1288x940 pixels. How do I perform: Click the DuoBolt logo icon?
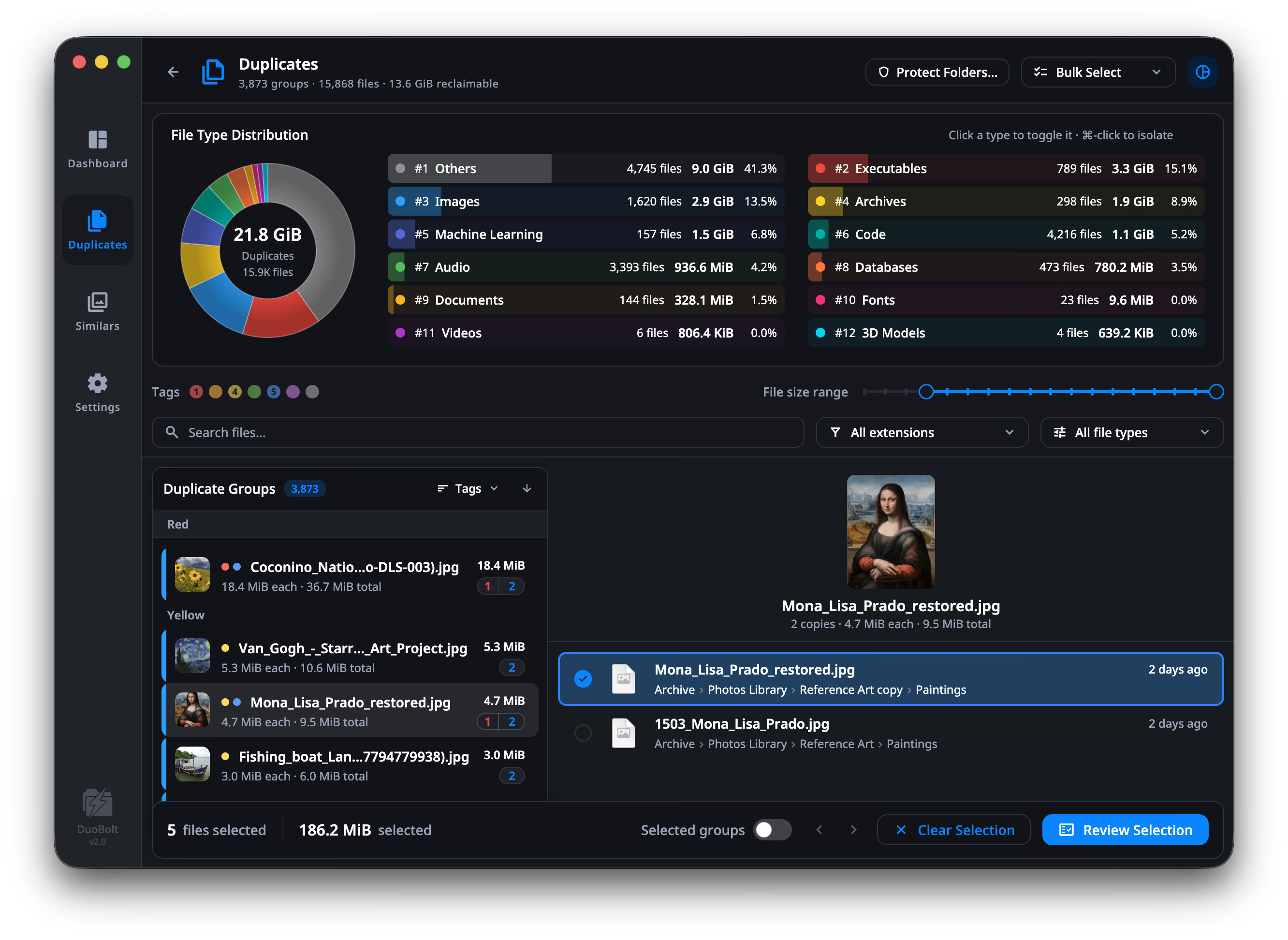[97, 802]
